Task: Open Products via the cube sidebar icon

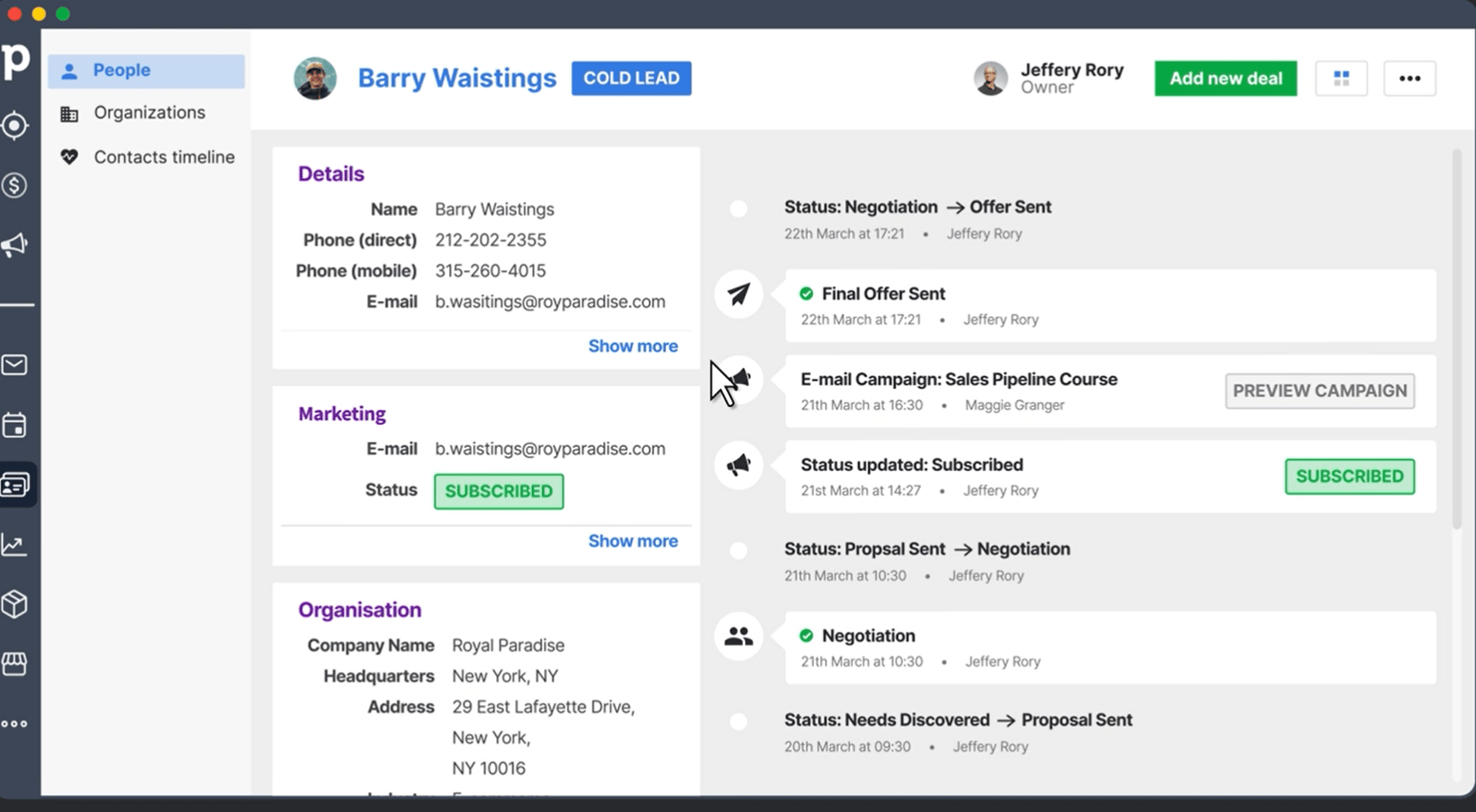Action: coord(15,604)
